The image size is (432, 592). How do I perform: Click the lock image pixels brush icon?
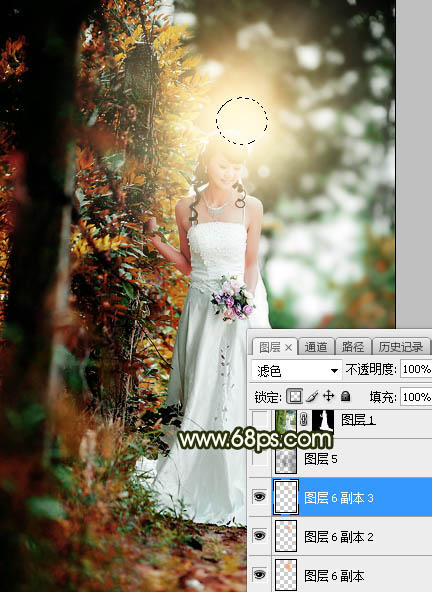[x=312, y=396]
